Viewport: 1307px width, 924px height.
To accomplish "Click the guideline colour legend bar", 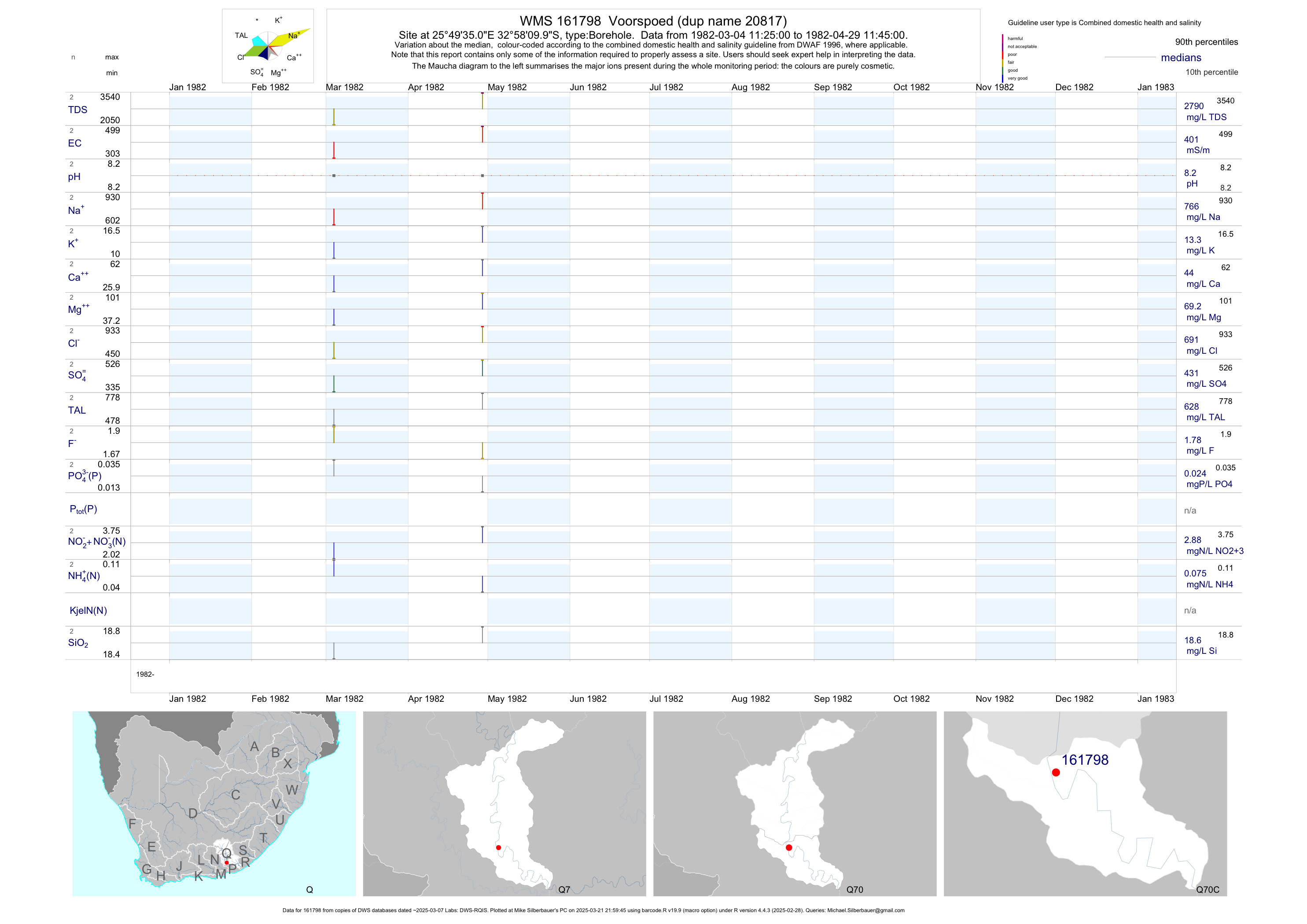I will click(x=1002, y=58).
